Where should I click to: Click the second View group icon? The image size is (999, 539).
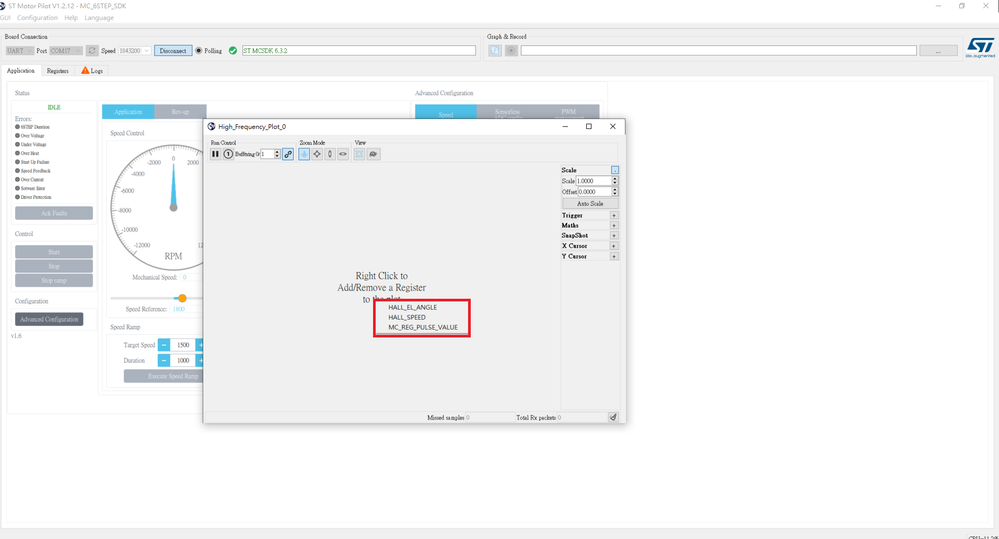pos(373,154)
